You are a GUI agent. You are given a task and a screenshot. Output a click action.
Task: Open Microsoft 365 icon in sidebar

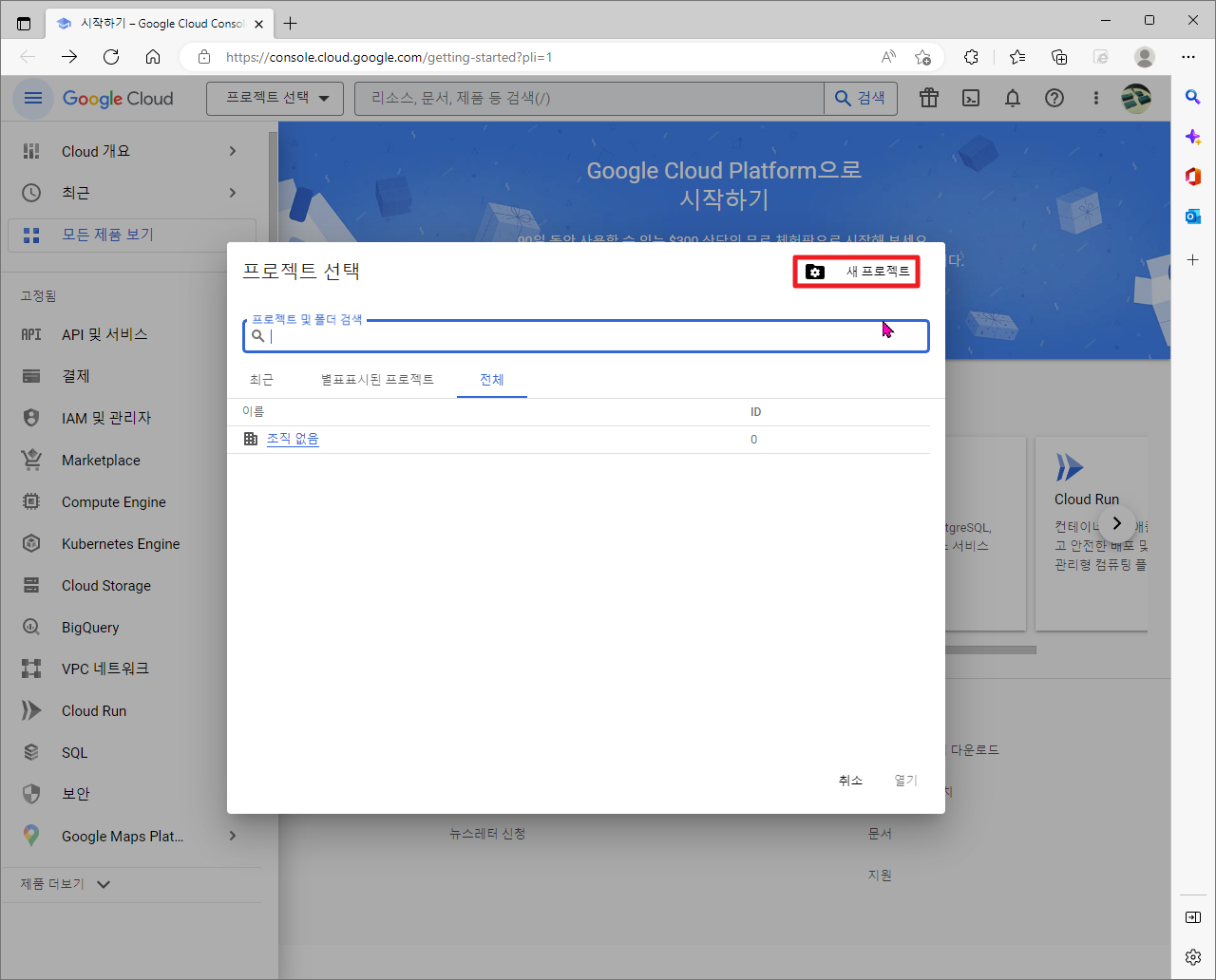tap(1193, 177)
